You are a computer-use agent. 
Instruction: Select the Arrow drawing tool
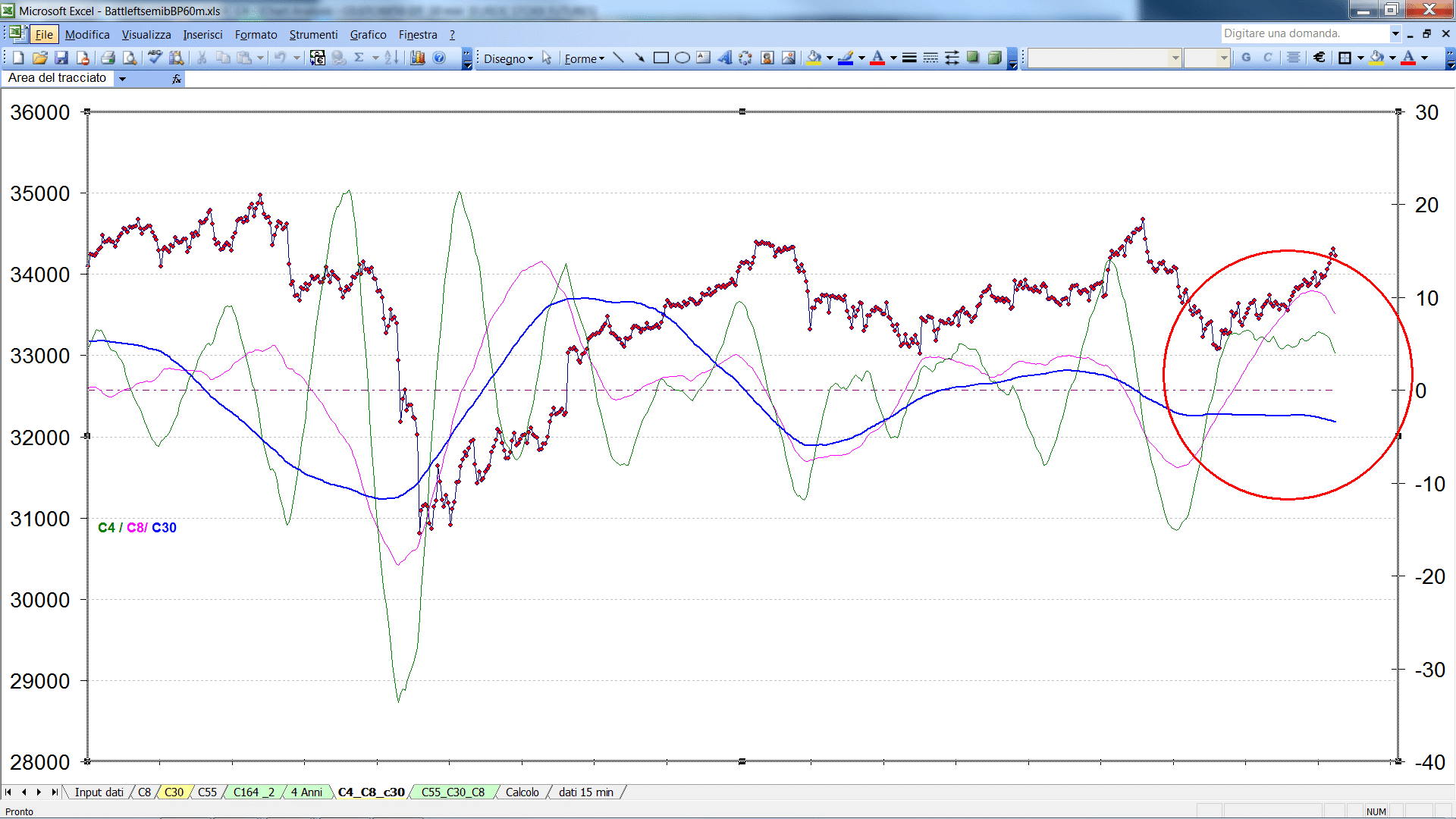click(x=640, y=58)
